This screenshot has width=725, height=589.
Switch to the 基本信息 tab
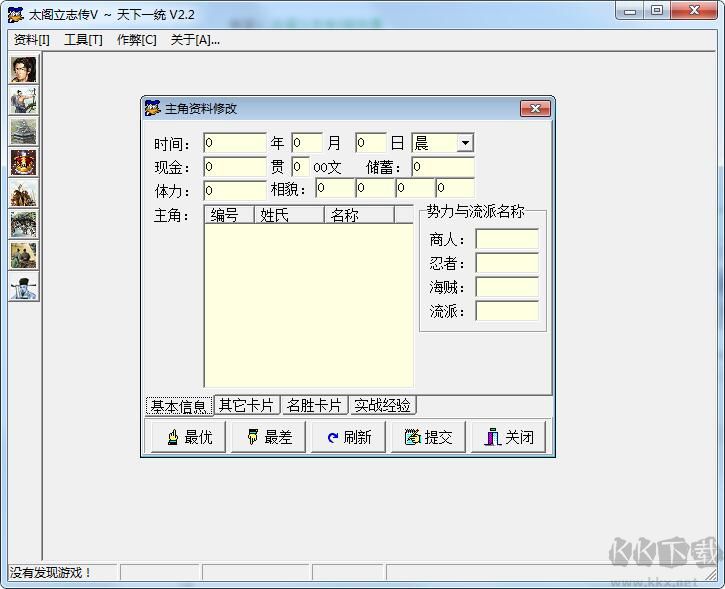179,406
